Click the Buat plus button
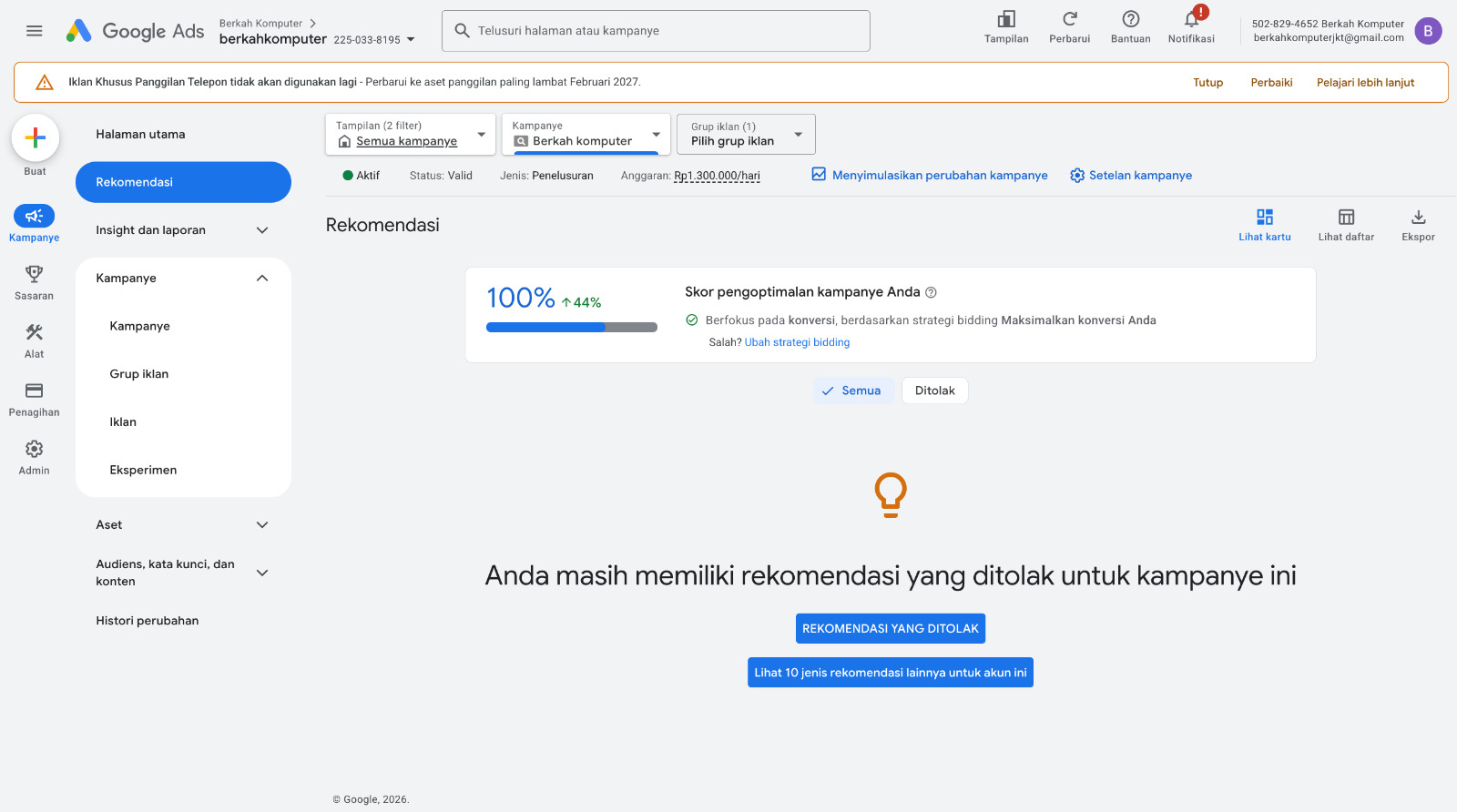This screenshot has height=812, width=1457. (x=36, y=137)
